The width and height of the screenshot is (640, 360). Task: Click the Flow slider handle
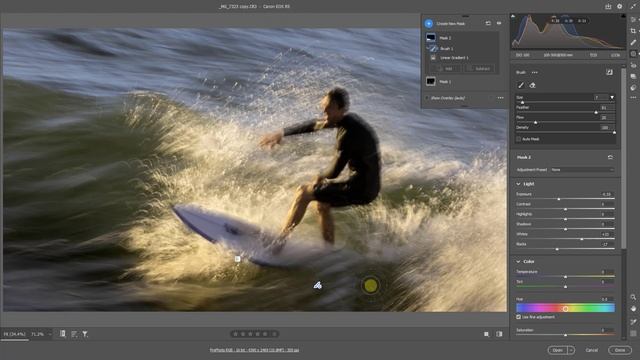(x=536, y=122)
